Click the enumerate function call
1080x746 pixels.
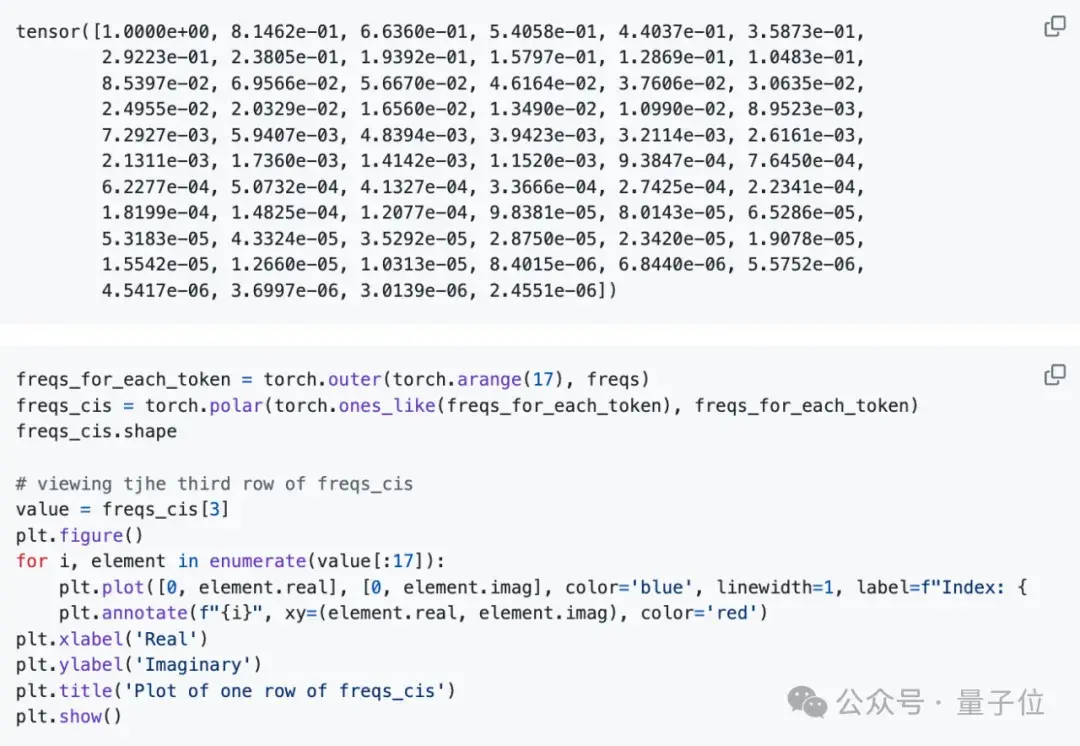tap(258, 561)
